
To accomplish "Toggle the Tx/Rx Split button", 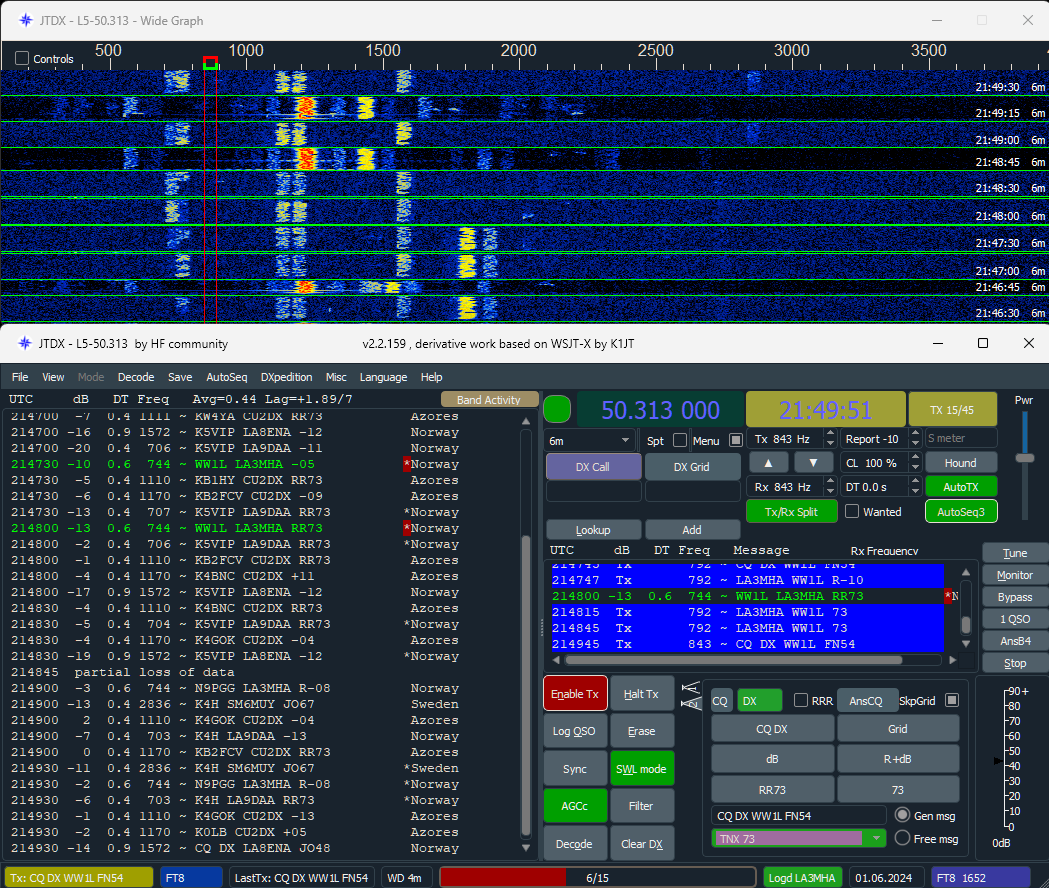I will [x=791, y=512].
